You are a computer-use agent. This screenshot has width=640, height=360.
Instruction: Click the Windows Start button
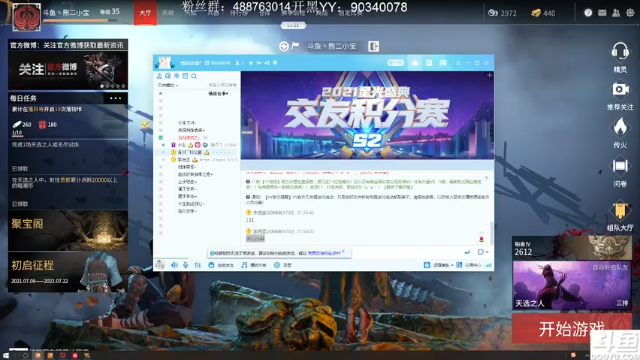click(6, 356)
